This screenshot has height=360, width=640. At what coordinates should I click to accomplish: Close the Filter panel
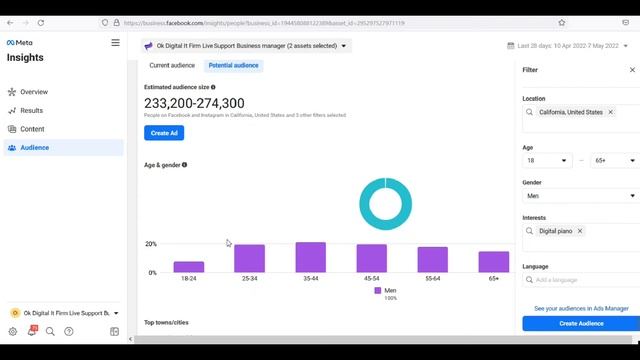632,70
